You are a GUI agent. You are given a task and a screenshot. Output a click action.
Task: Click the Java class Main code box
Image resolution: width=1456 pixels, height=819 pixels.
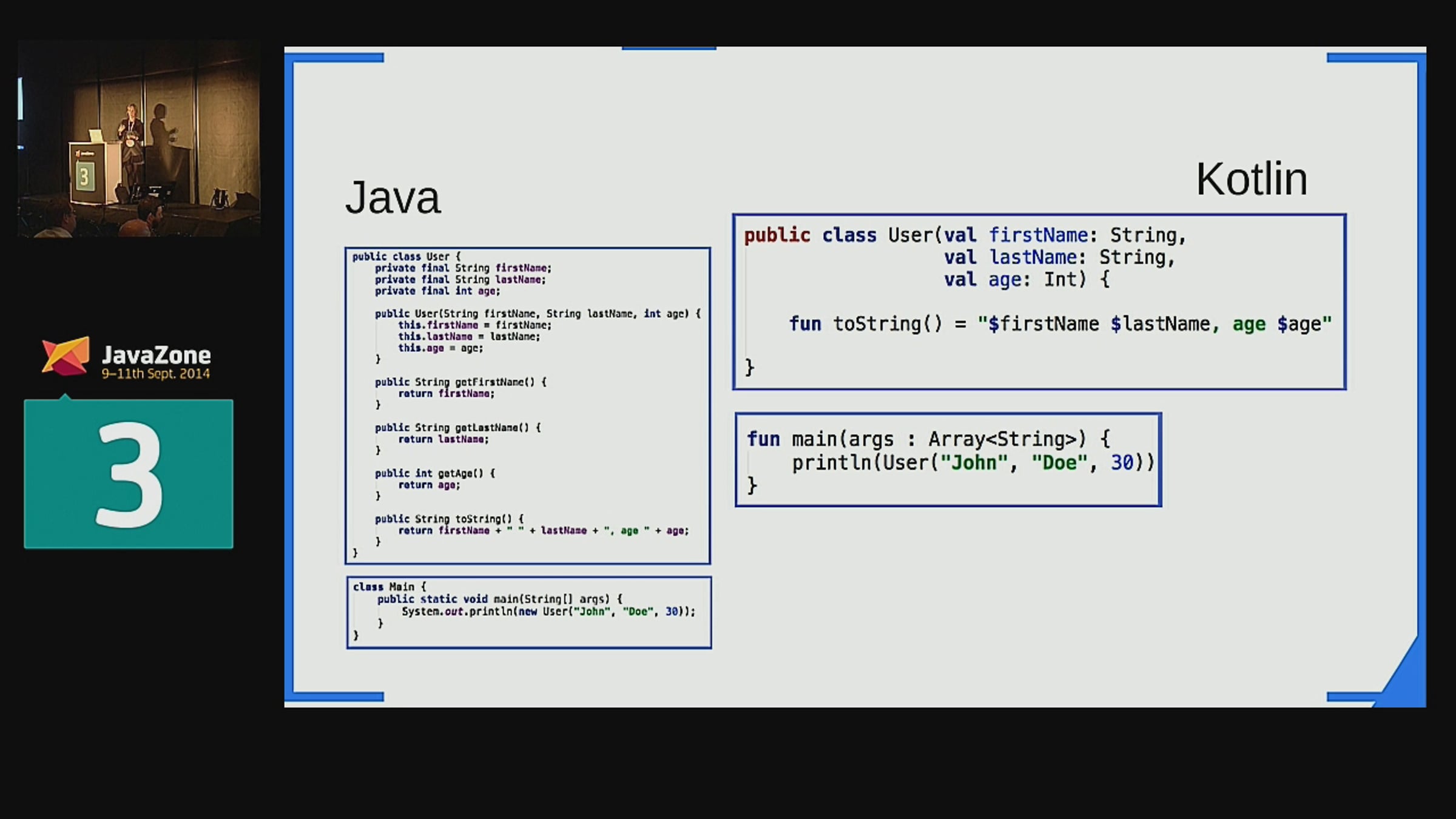(x=529, y=613)
